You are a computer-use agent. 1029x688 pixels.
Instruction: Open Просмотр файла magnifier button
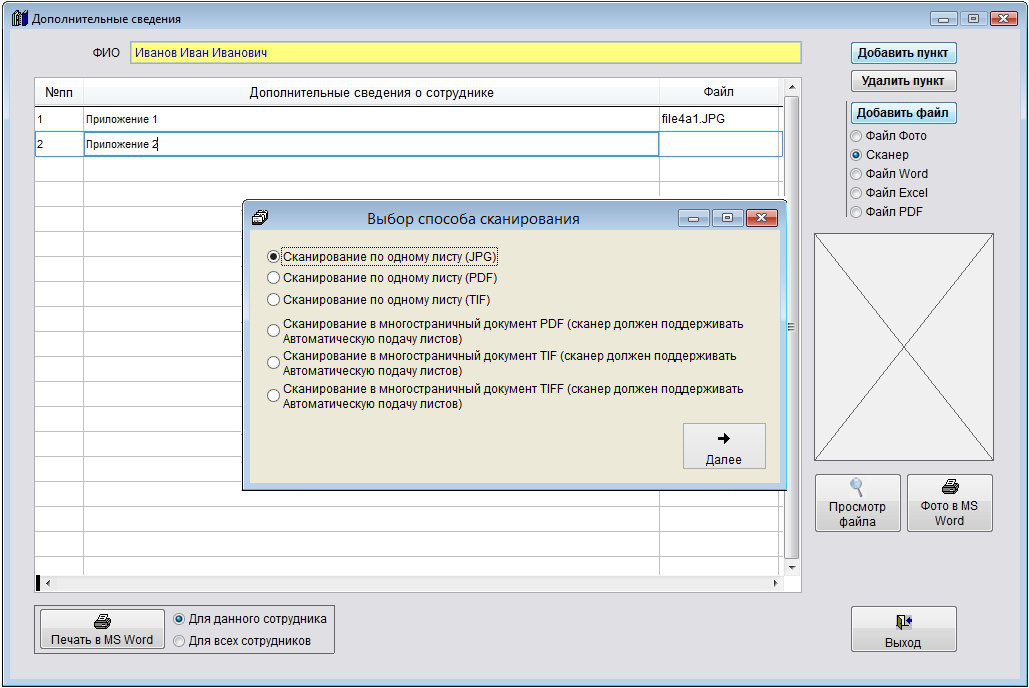click(x=857, y=502)
